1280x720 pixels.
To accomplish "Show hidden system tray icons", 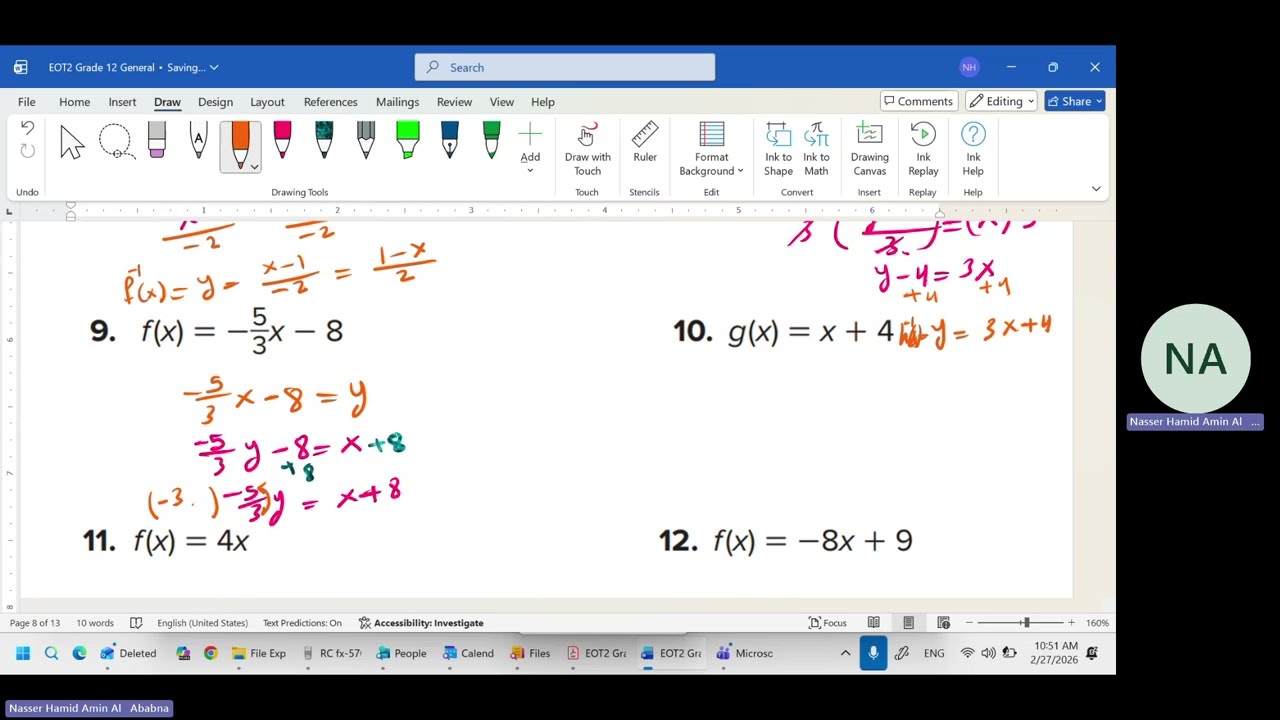I will 845,653.
